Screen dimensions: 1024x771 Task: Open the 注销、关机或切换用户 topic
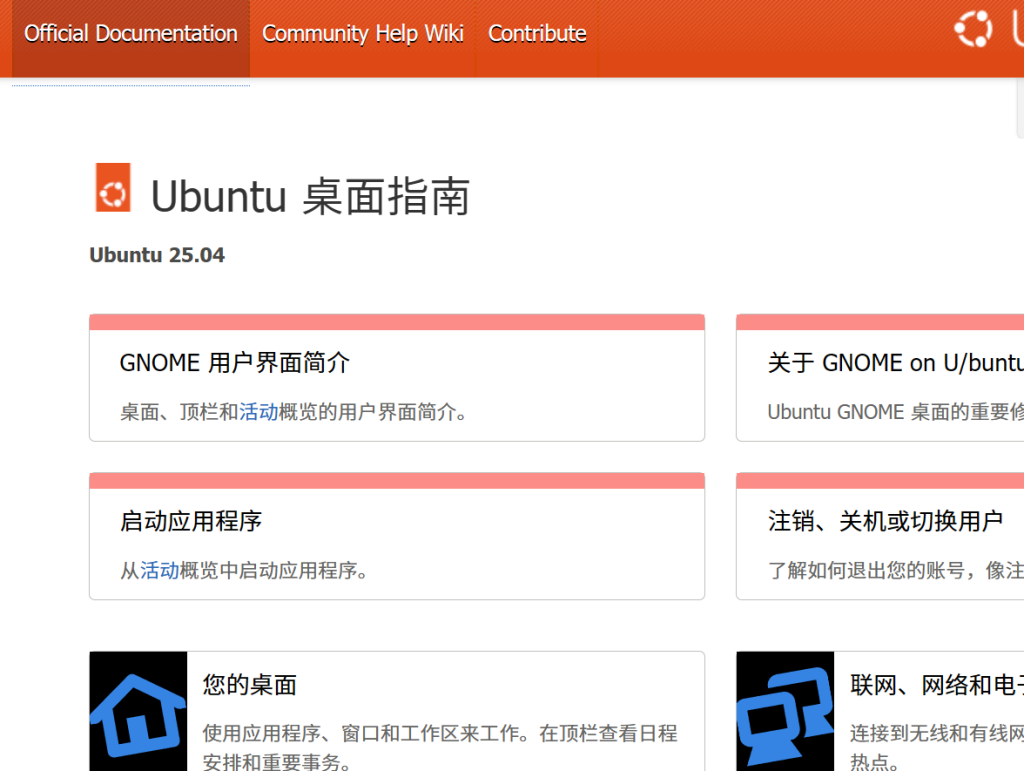click(885, 522)
